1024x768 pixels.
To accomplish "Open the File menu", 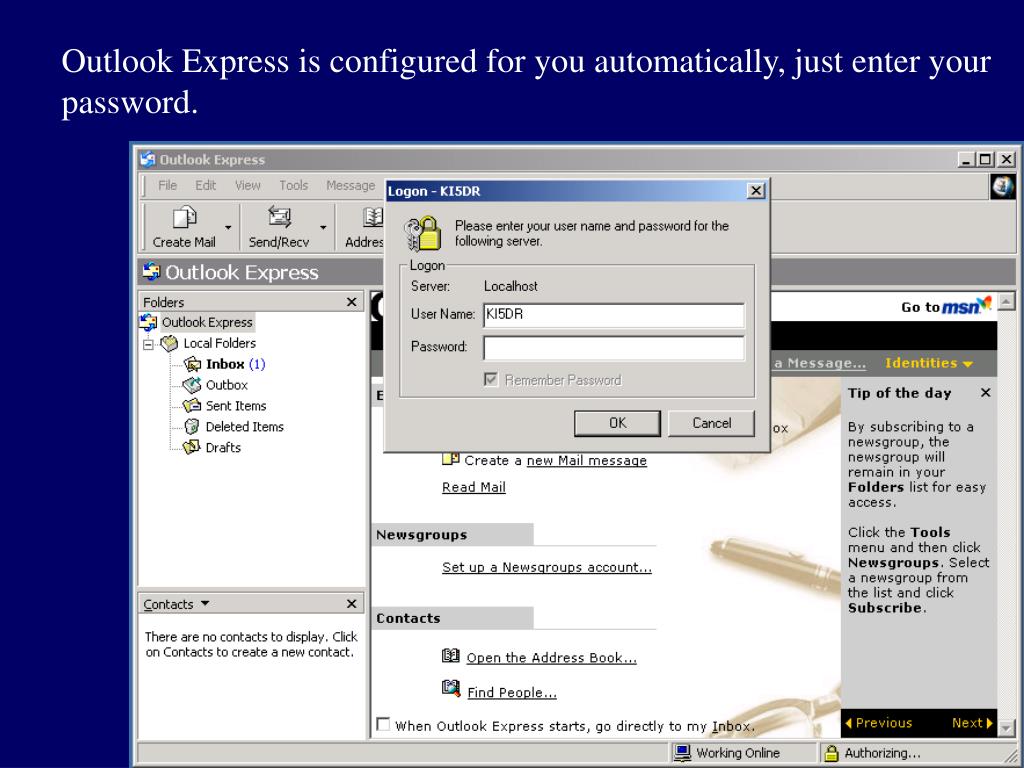I will pyautogui.click(x=167, y=185).
